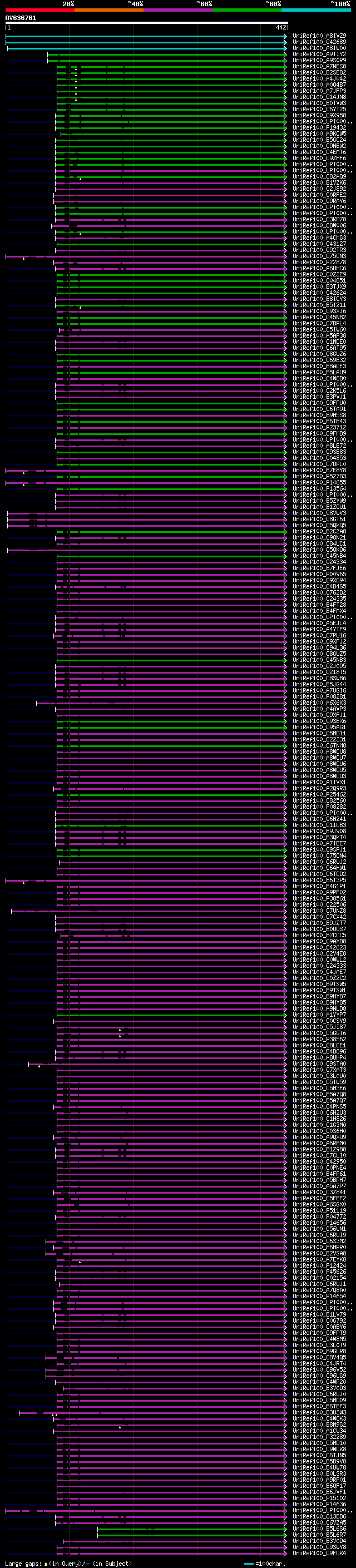
Task: Click label UniRef100_Q9RAY6
Action: point(319,201)
